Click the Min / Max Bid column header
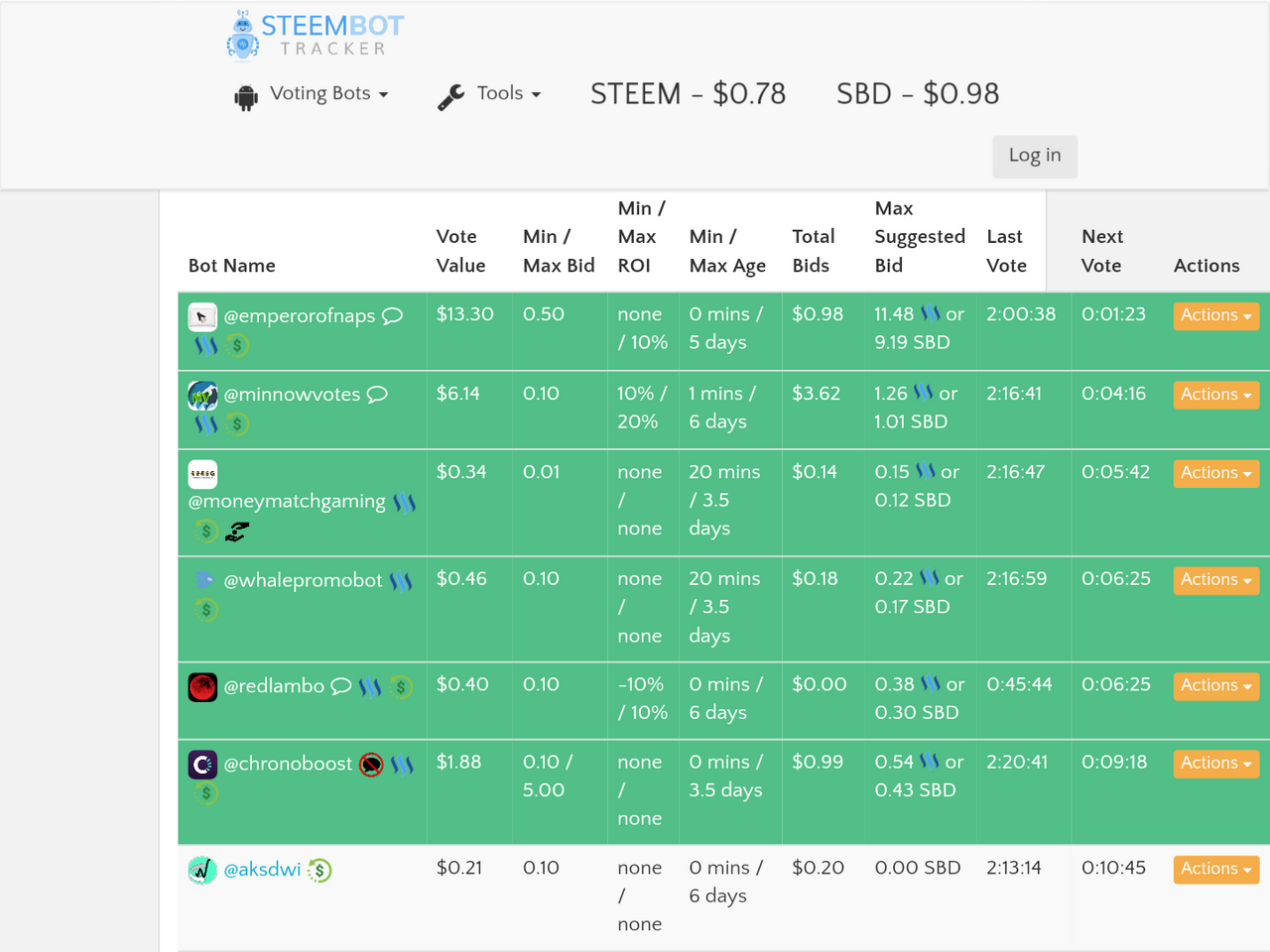Viewport: 1270px width, 952px height. [x=559, y=251]
